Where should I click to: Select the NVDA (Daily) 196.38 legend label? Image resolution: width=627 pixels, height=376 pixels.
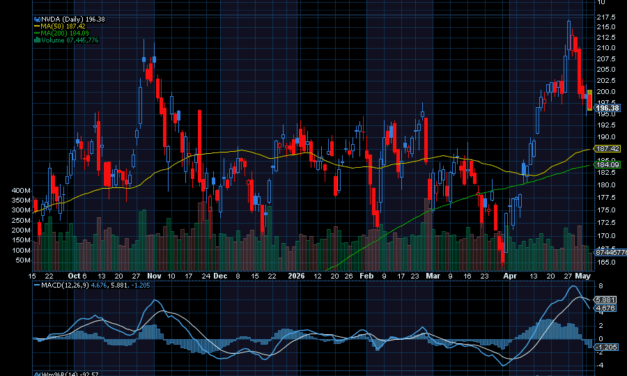pos(73,19)
